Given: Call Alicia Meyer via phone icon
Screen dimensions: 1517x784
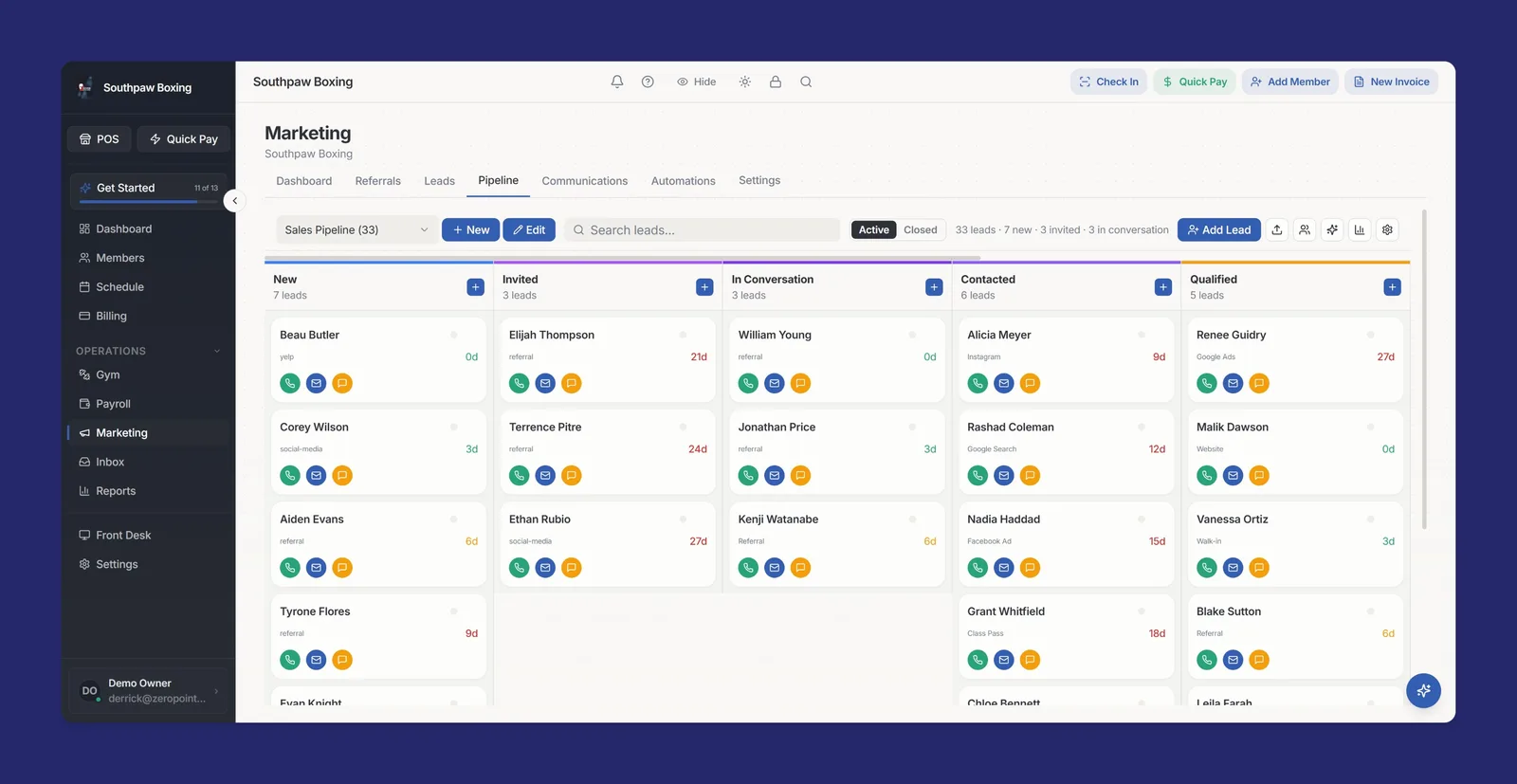Looking at the screenshot, I should click(978, 383).
